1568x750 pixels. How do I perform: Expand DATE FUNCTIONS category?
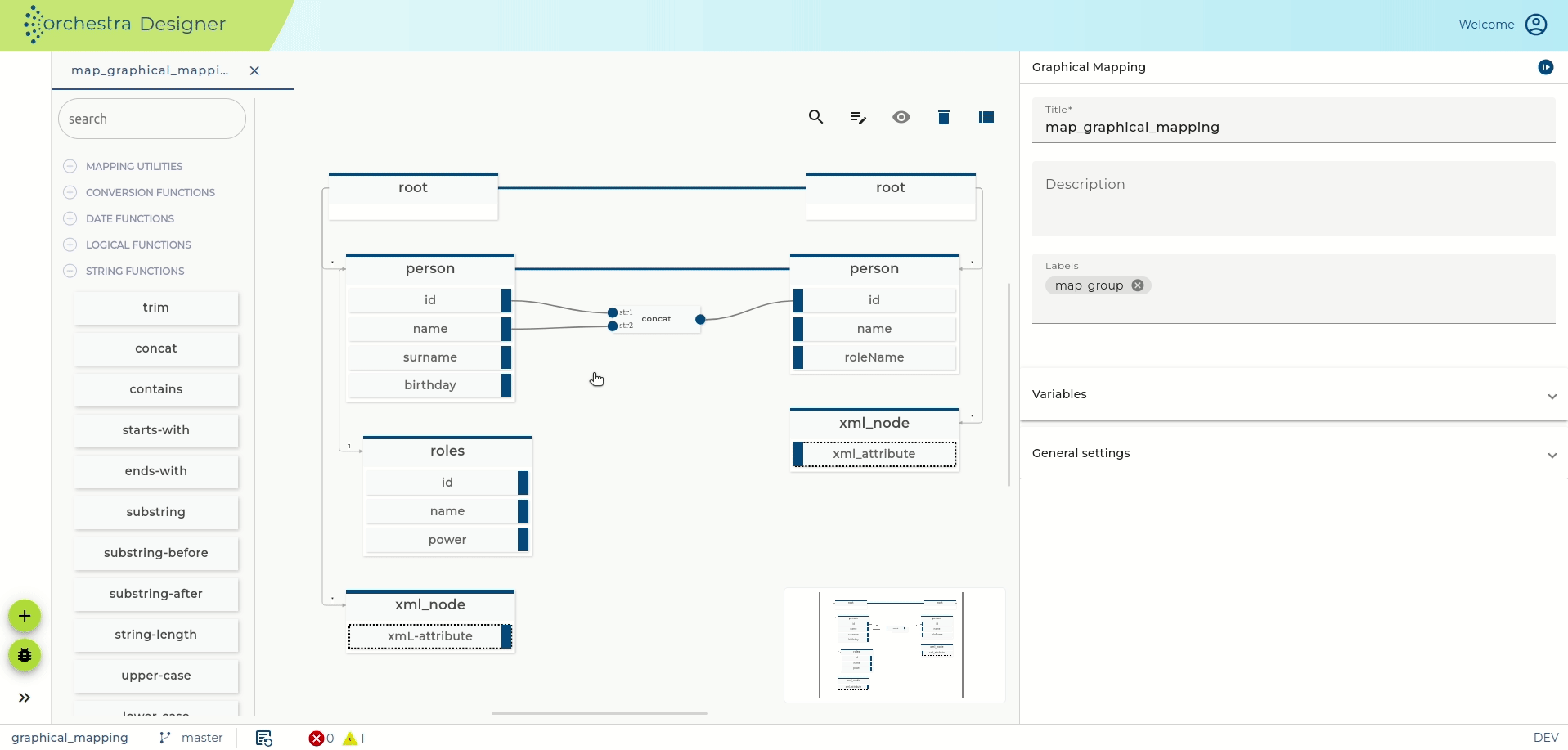70,218
